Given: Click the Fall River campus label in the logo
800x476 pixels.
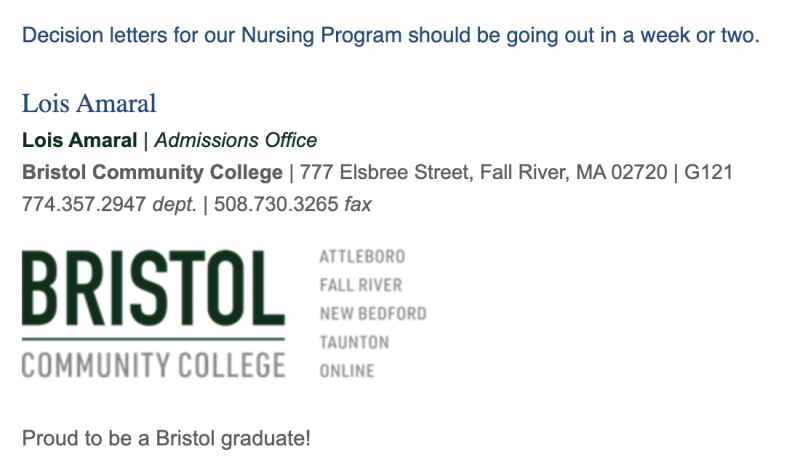Looking at the screenshot, I should point(361,285).
